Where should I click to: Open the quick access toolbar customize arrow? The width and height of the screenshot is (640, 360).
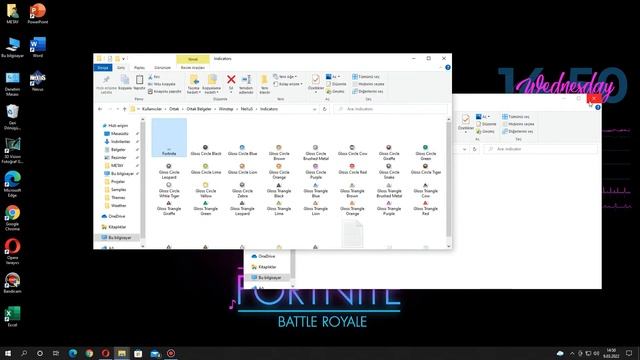[x=123, y=59]
